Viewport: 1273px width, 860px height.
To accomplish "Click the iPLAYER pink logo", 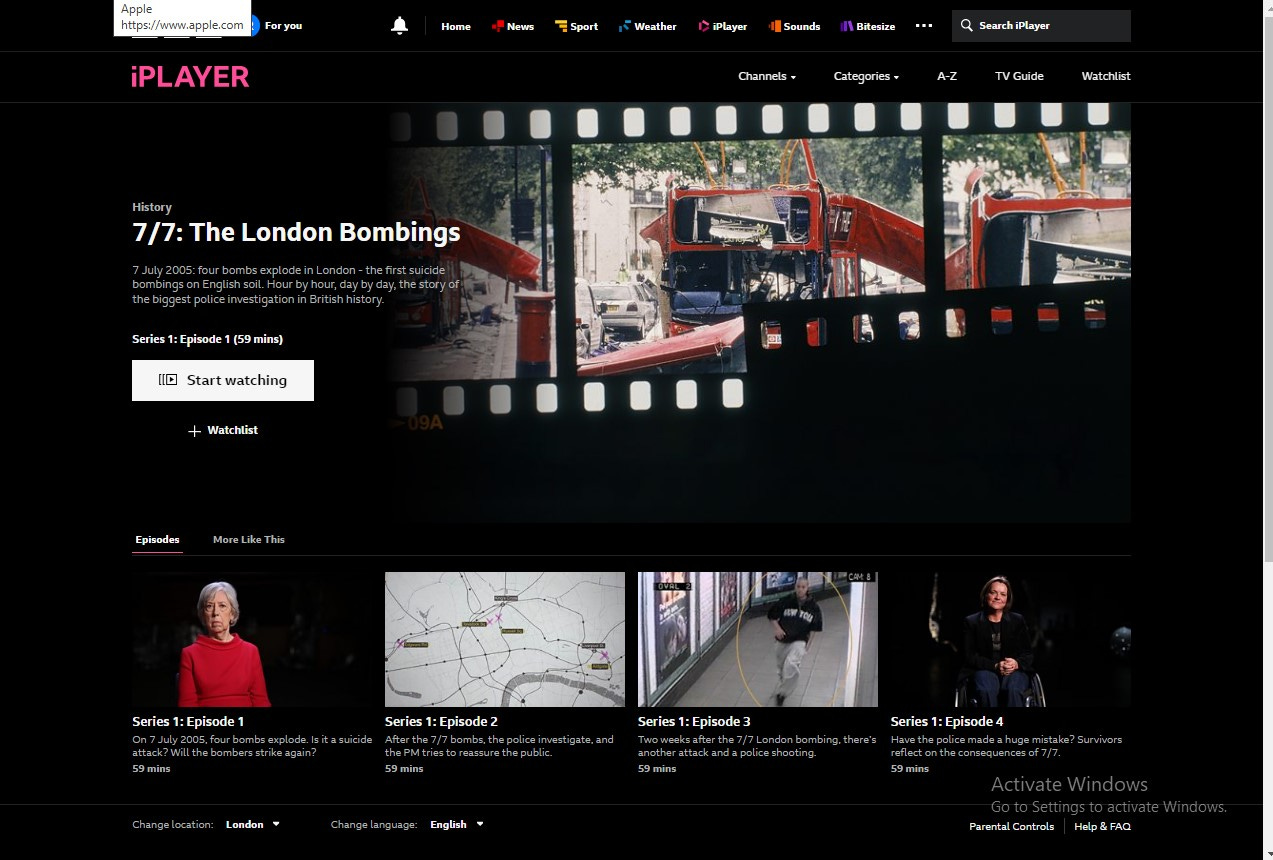I will tap(190, 77).
